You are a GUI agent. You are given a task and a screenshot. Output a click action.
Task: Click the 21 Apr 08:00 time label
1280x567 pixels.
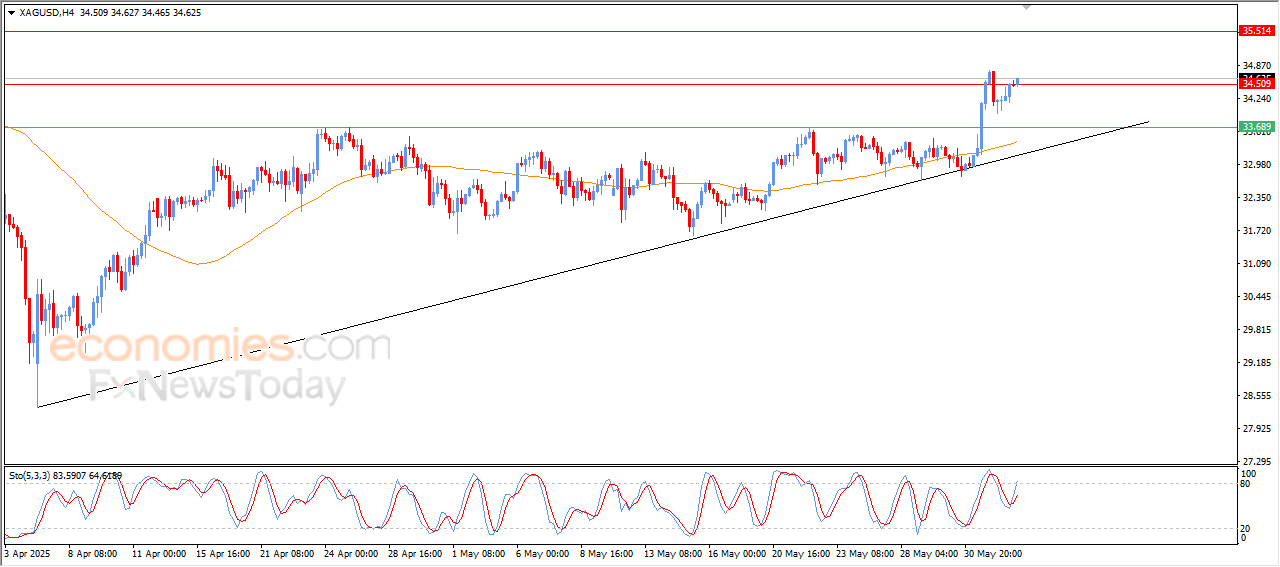(x=288, y=552)
